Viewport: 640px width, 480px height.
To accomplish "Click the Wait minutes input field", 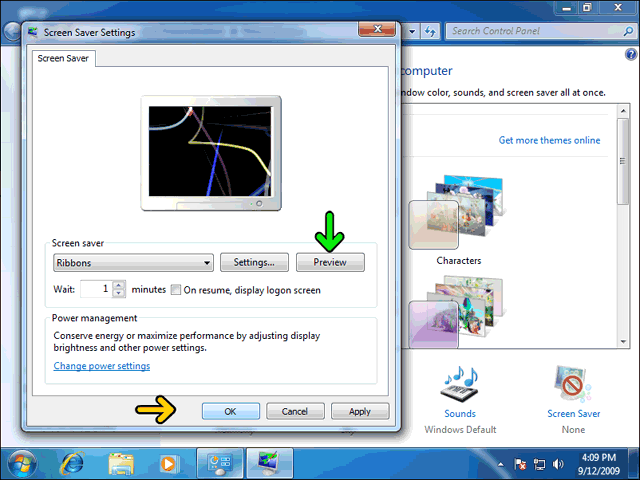I will coord(96,289).
